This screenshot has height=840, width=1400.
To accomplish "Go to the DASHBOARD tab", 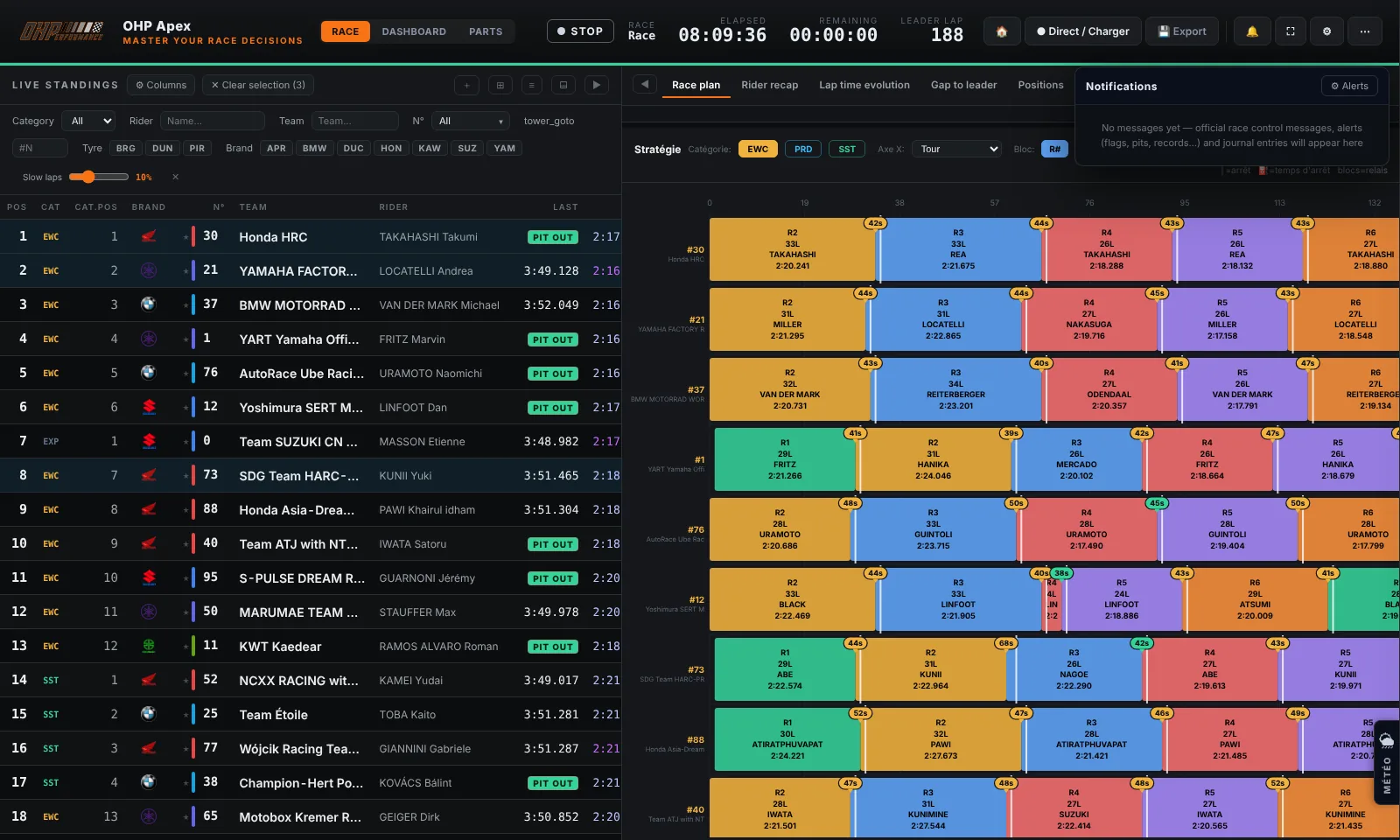I will [x=414, y=31].
